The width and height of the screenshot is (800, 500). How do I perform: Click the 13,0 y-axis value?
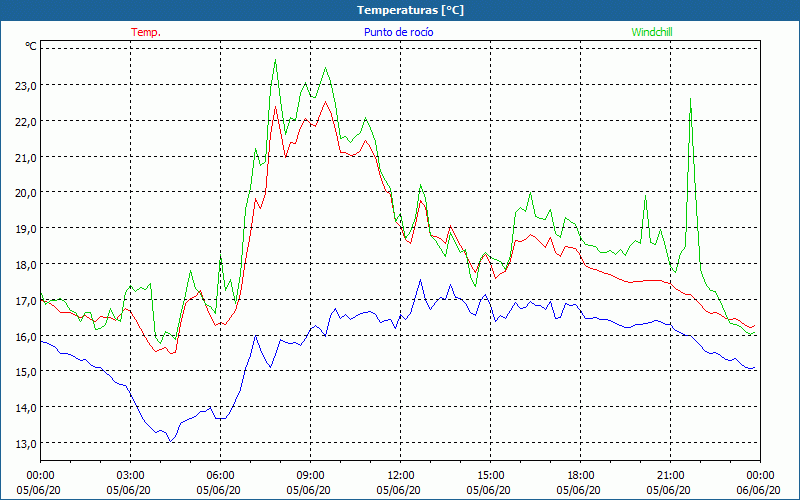pyautogui.click(x=26, y=443)
